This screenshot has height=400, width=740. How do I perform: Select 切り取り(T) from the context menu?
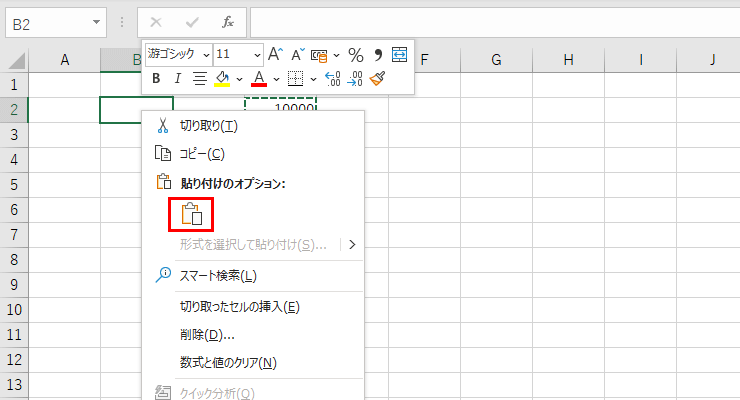pos(208,125)
